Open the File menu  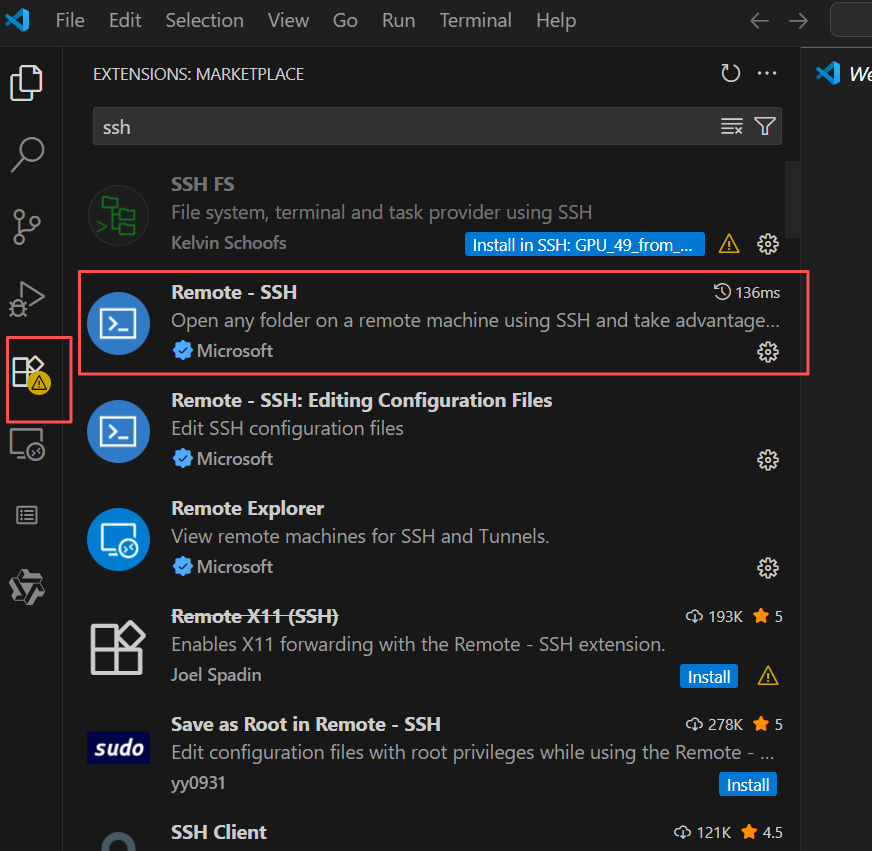pyautogui.click(x=70, y=21)
